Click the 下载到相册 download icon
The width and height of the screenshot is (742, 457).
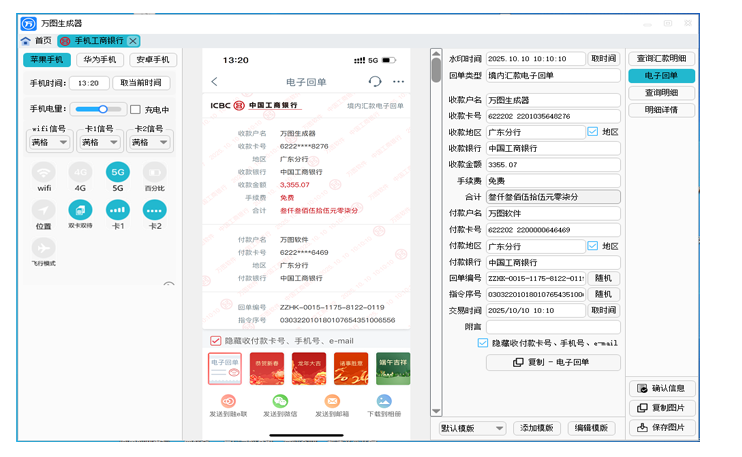384,401
